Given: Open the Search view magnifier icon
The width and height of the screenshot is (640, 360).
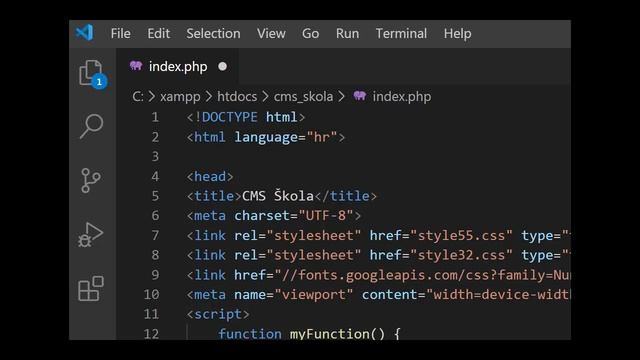Looking at the screenshot, I should coord(91,126).
